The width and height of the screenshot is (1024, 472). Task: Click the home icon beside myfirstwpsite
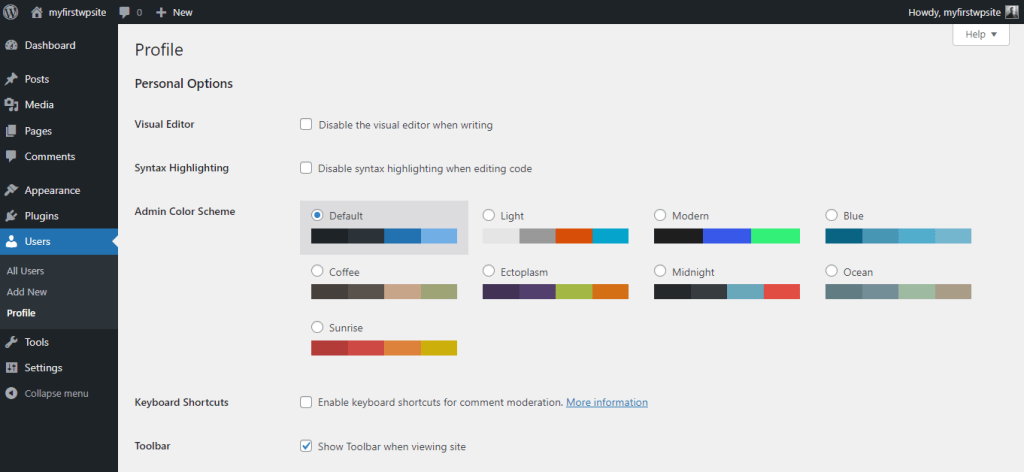pos(37,12)
